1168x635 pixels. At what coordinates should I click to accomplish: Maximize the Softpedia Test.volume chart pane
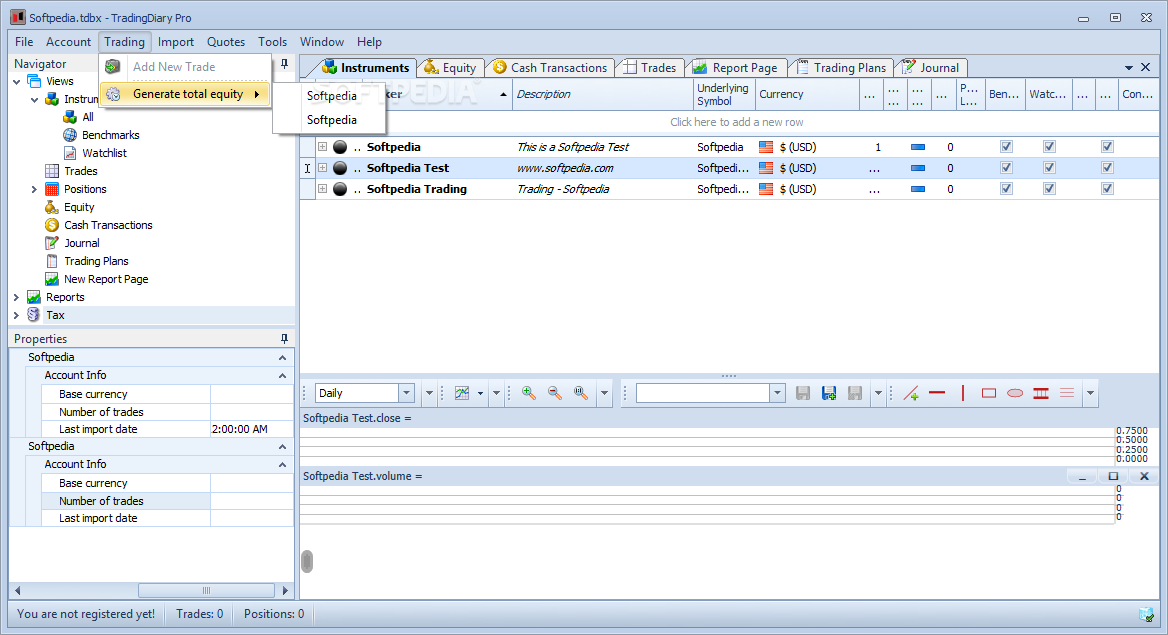point(1113,476)
